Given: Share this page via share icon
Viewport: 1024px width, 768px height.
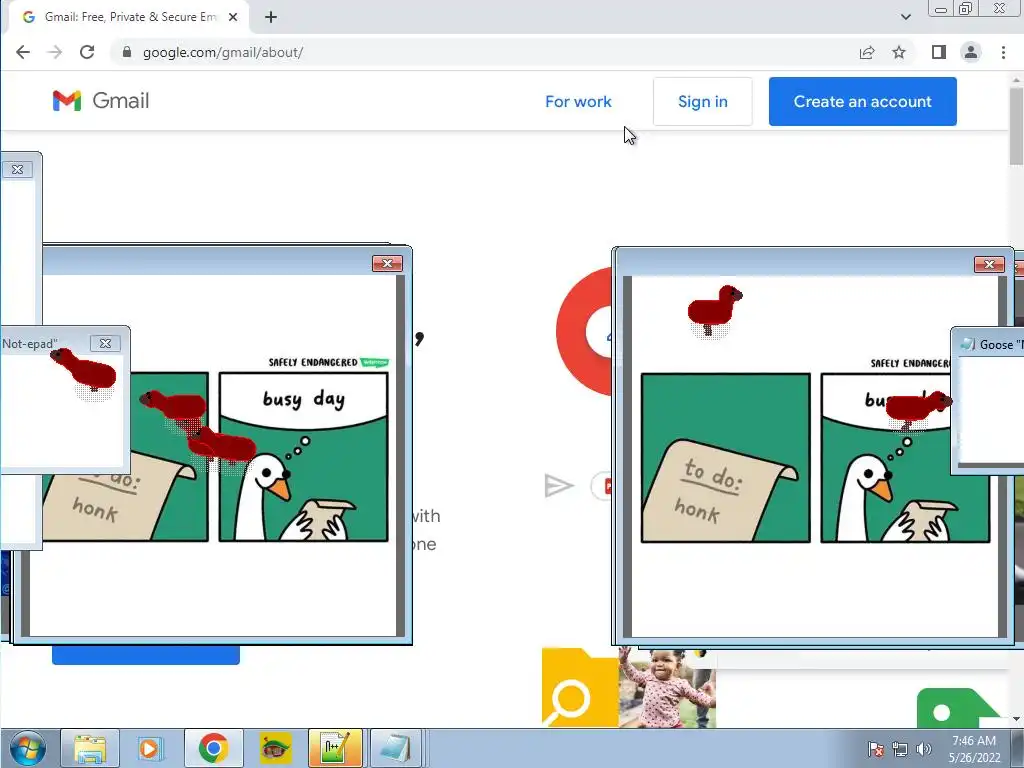Looking at the screenshot, I should click(867, 52).
